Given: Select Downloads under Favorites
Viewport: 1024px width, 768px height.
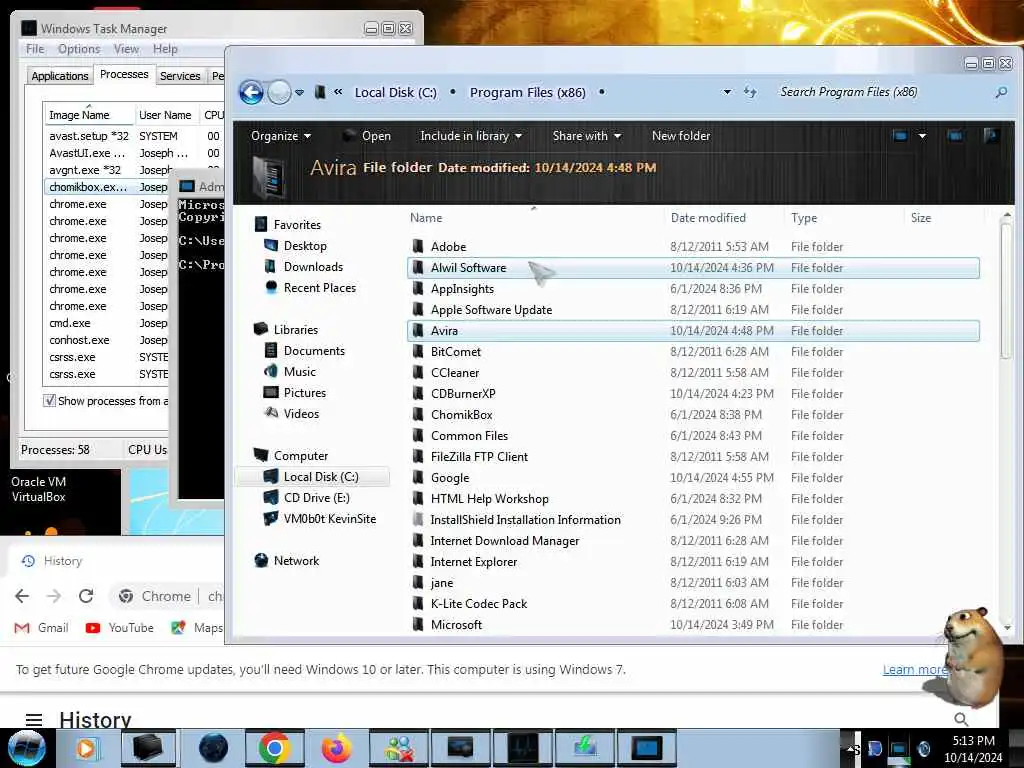Looking at the screenshot, I should (313, 266).
